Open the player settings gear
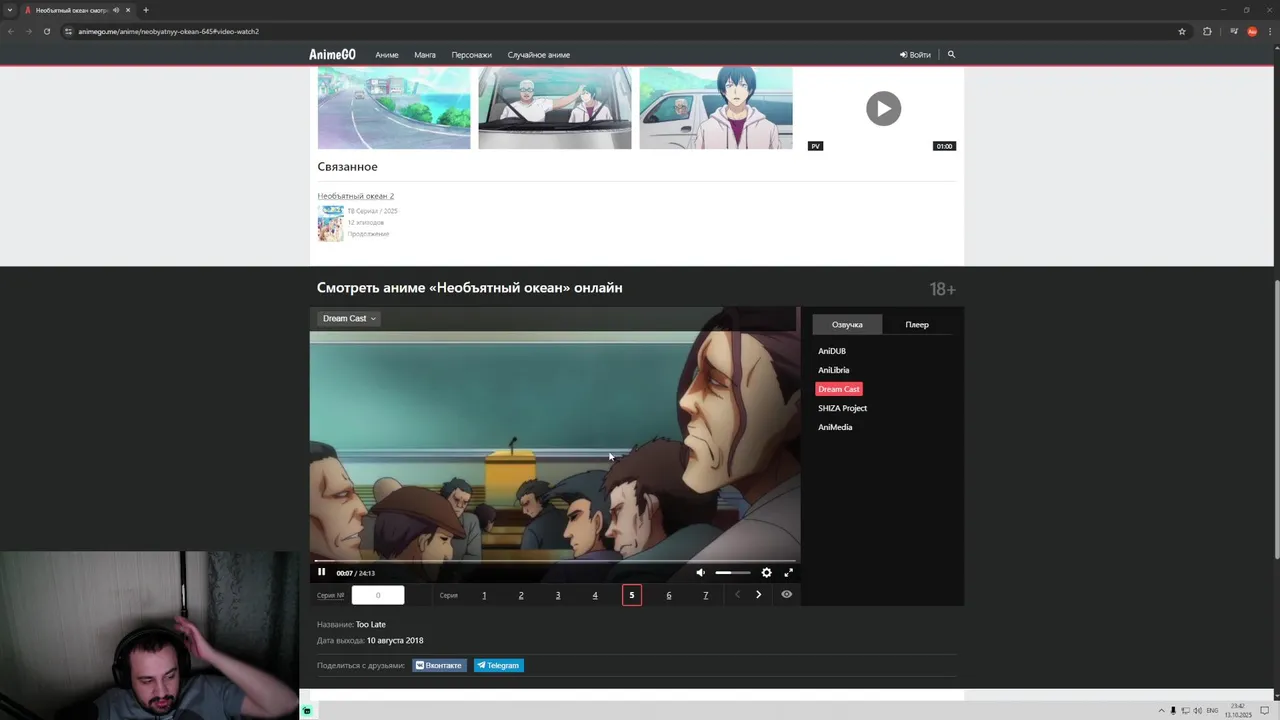Viewport: 1280px width, 720px height. (x=766, y=573)
